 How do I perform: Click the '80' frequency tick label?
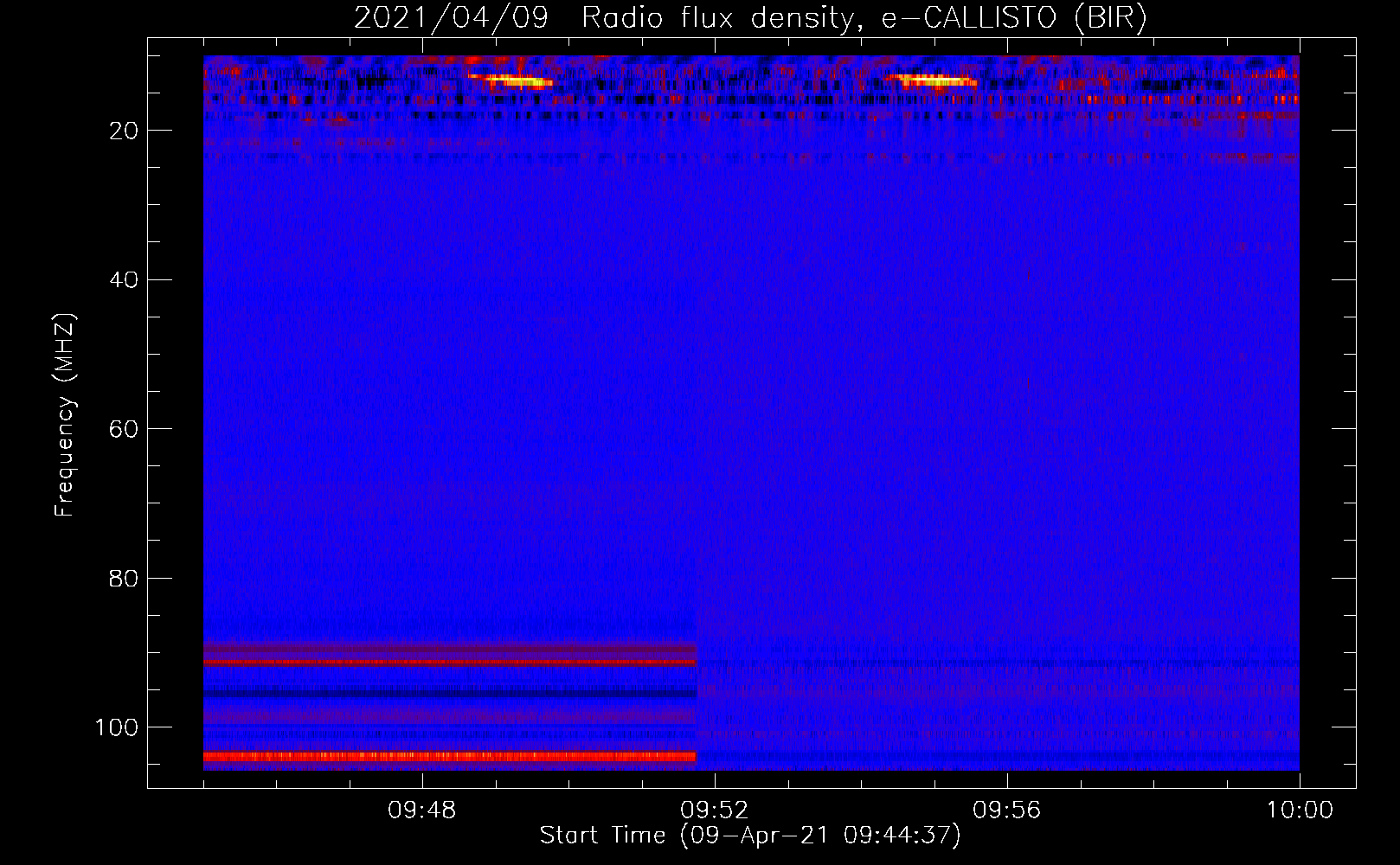tap(125, 578)
